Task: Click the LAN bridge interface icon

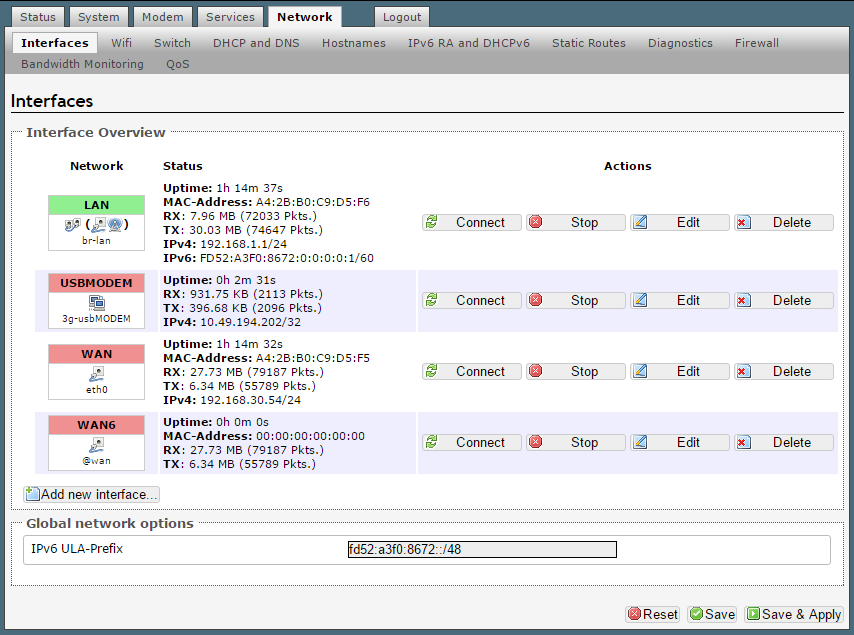Action: (x=96, y=225)
